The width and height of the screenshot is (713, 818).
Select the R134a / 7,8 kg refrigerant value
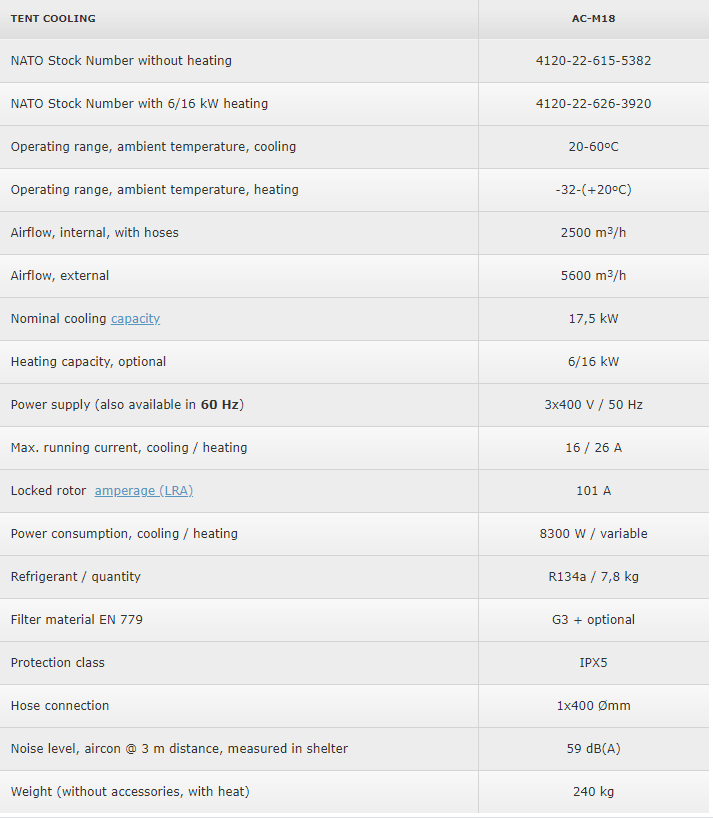coord(593,577)
